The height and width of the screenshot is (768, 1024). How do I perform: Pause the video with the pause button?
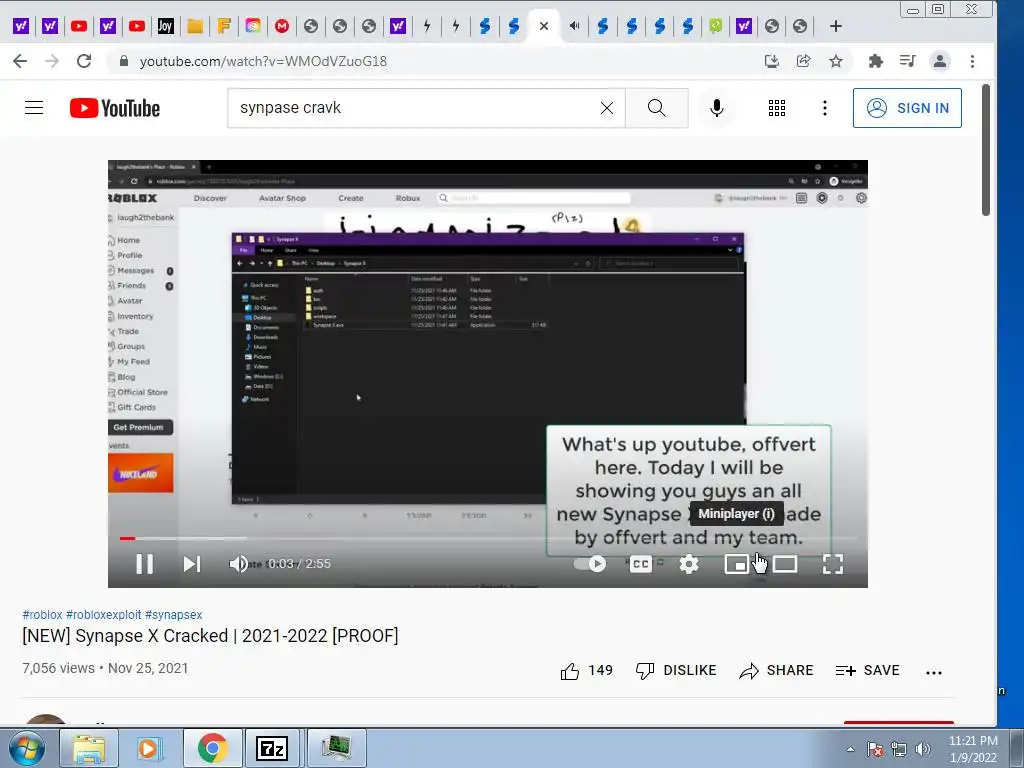pos(144,564)
